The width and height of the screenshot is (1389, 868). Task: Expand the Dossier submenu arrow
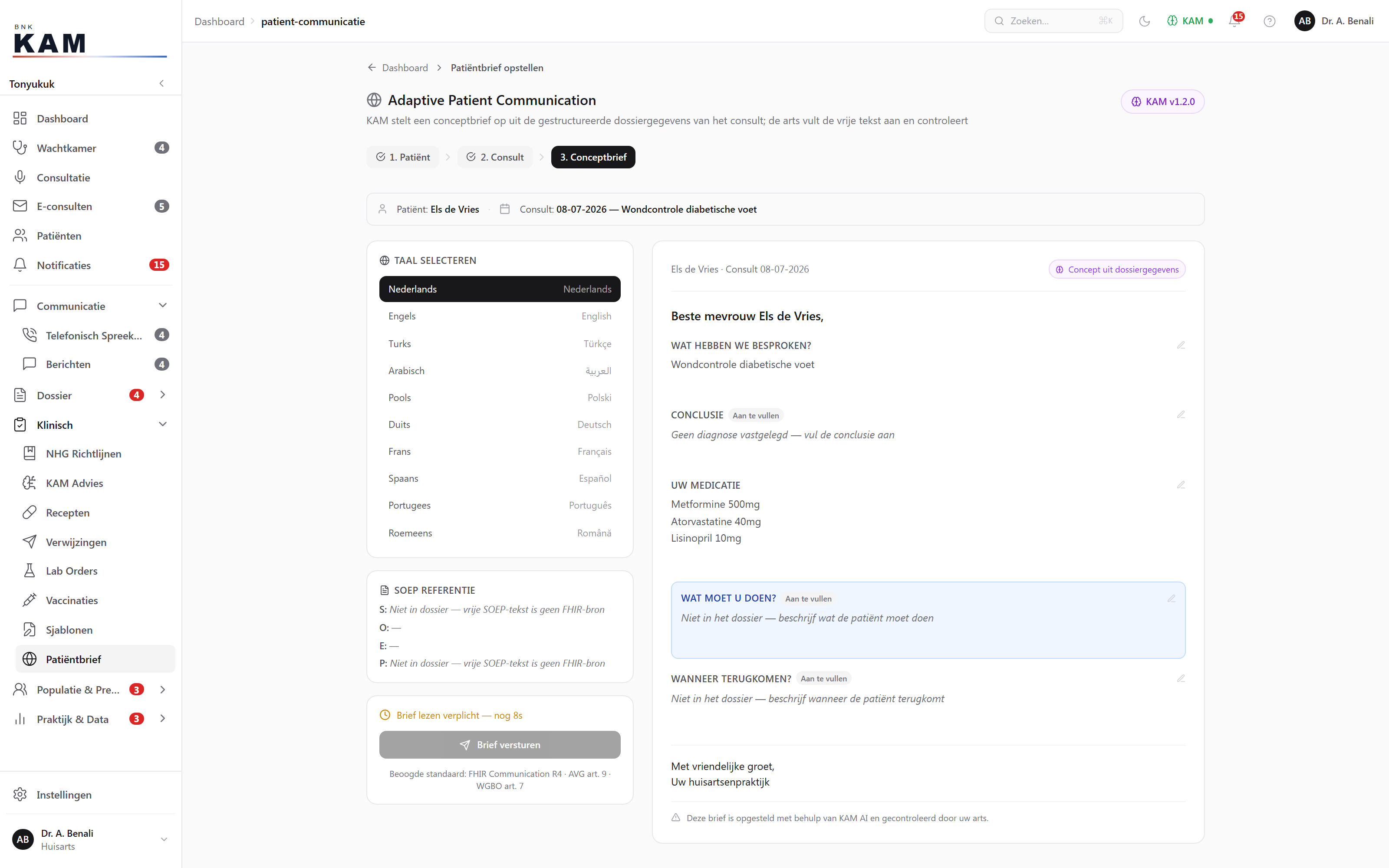click(x=162, y=395)
